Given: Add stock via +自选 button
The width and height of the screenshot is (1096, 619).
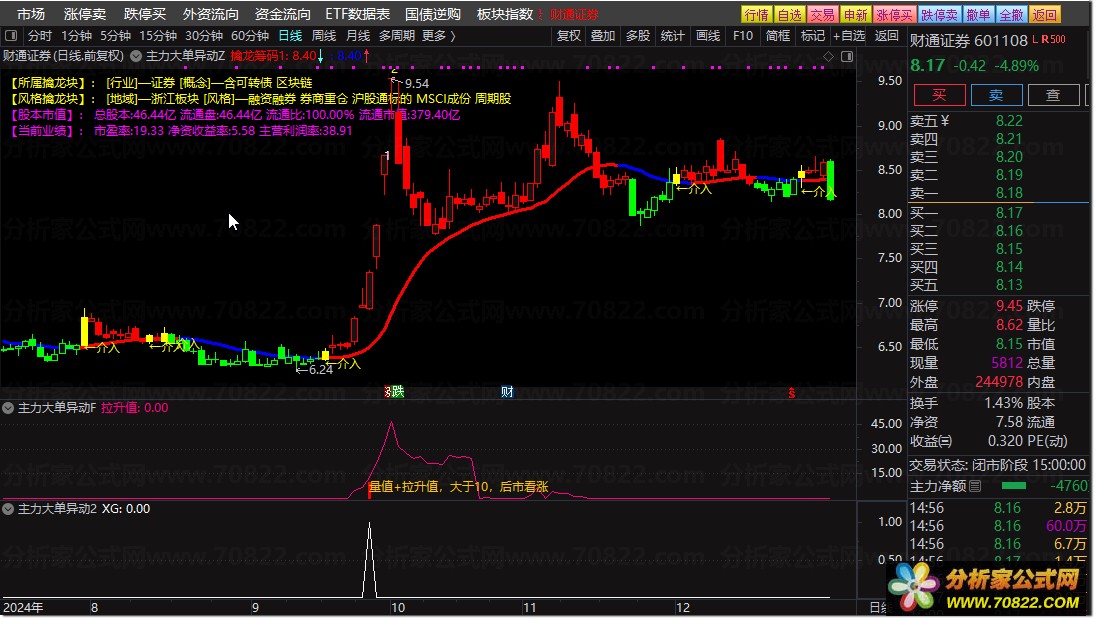Looking at the screenshot, I should pyautogui.click(x=849, y=35).
